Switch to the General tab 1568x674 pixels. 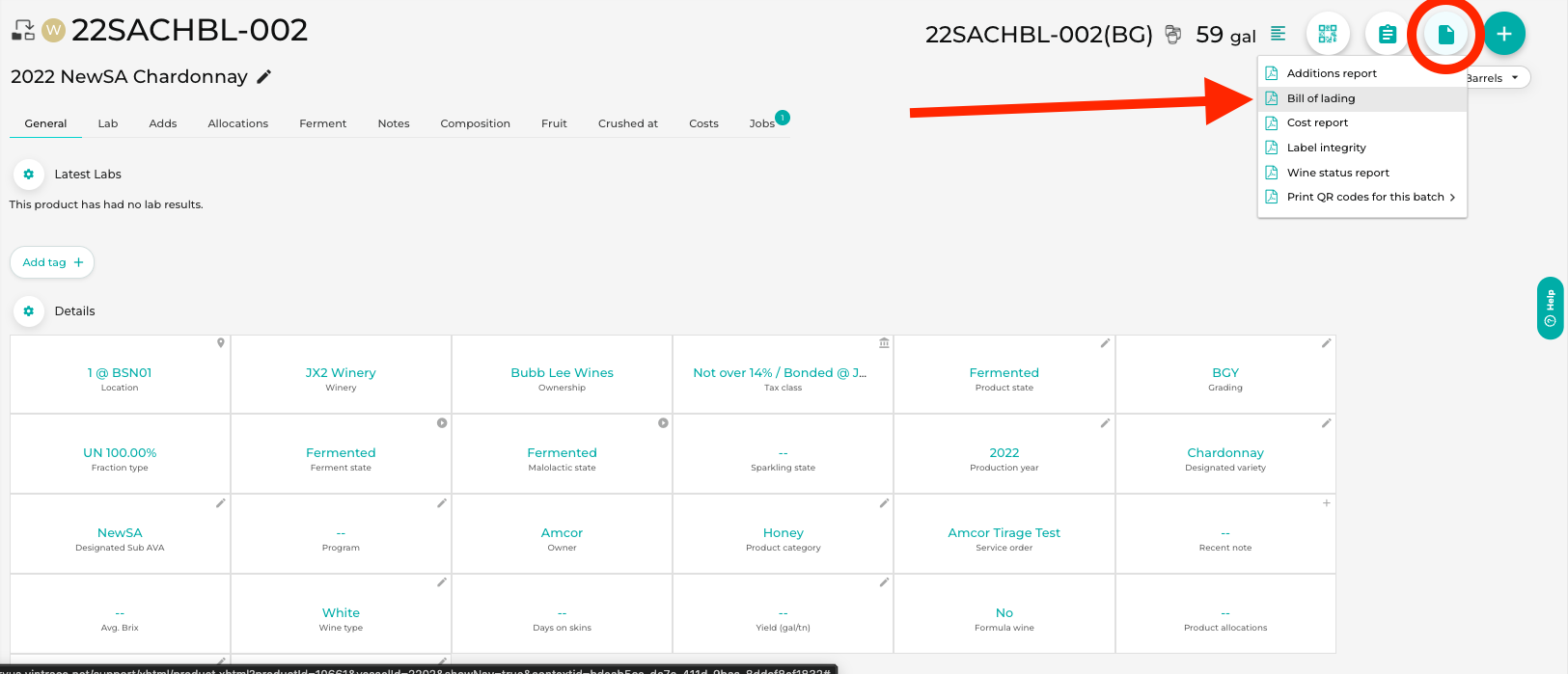[x=45, y=123]
